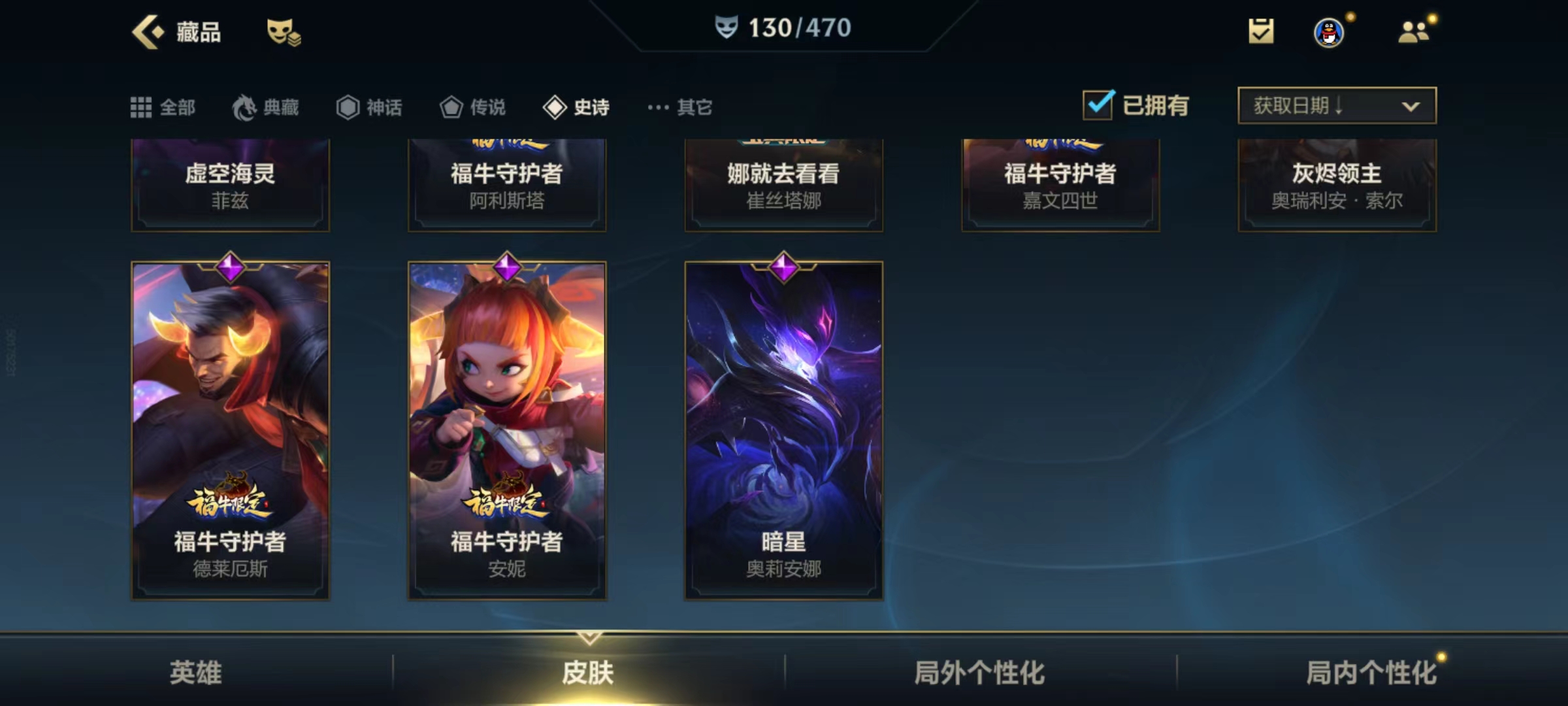Open the 局内个性化 tab

pyautogui.click(x=1371, y=673)
